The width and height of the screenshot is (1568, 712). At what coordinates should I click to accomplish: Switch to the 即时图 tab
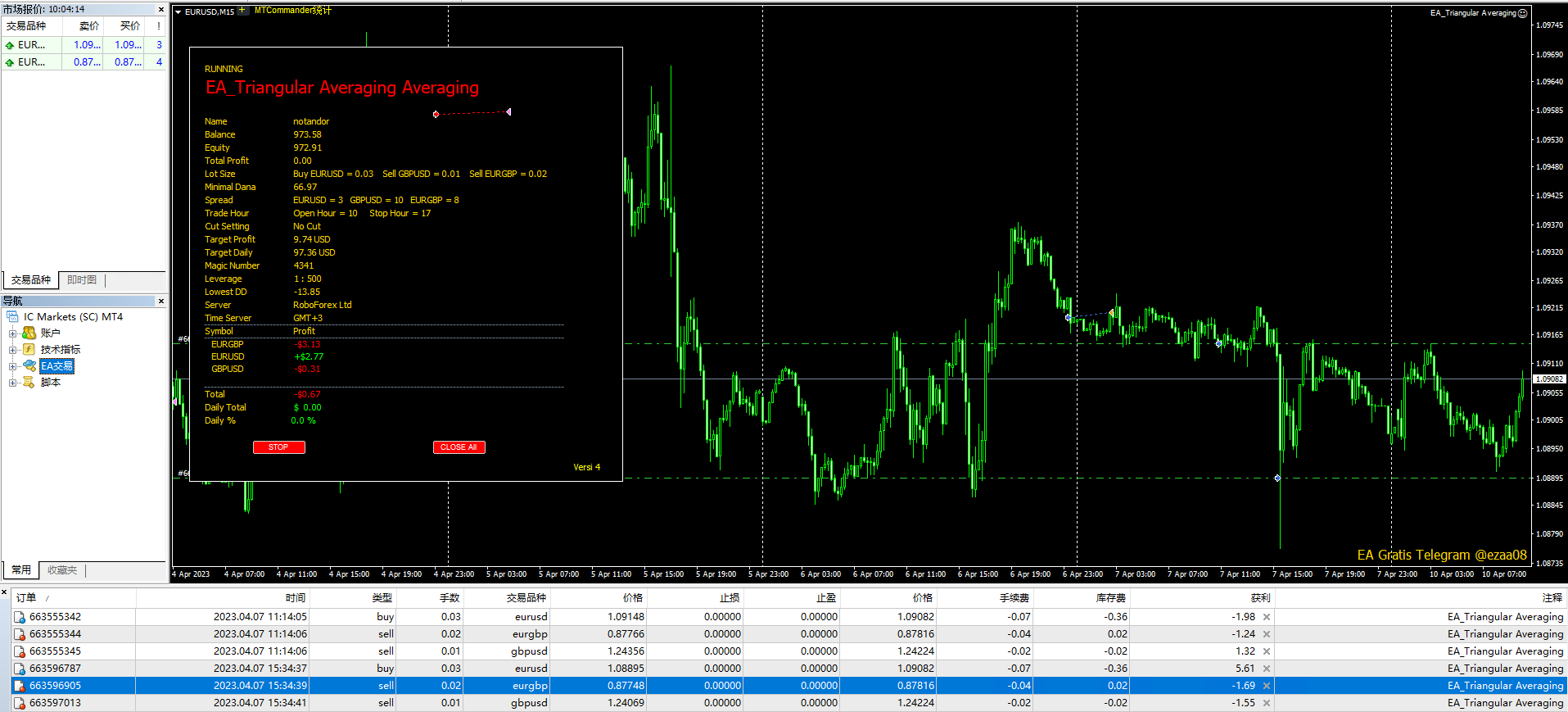point(82,280)
